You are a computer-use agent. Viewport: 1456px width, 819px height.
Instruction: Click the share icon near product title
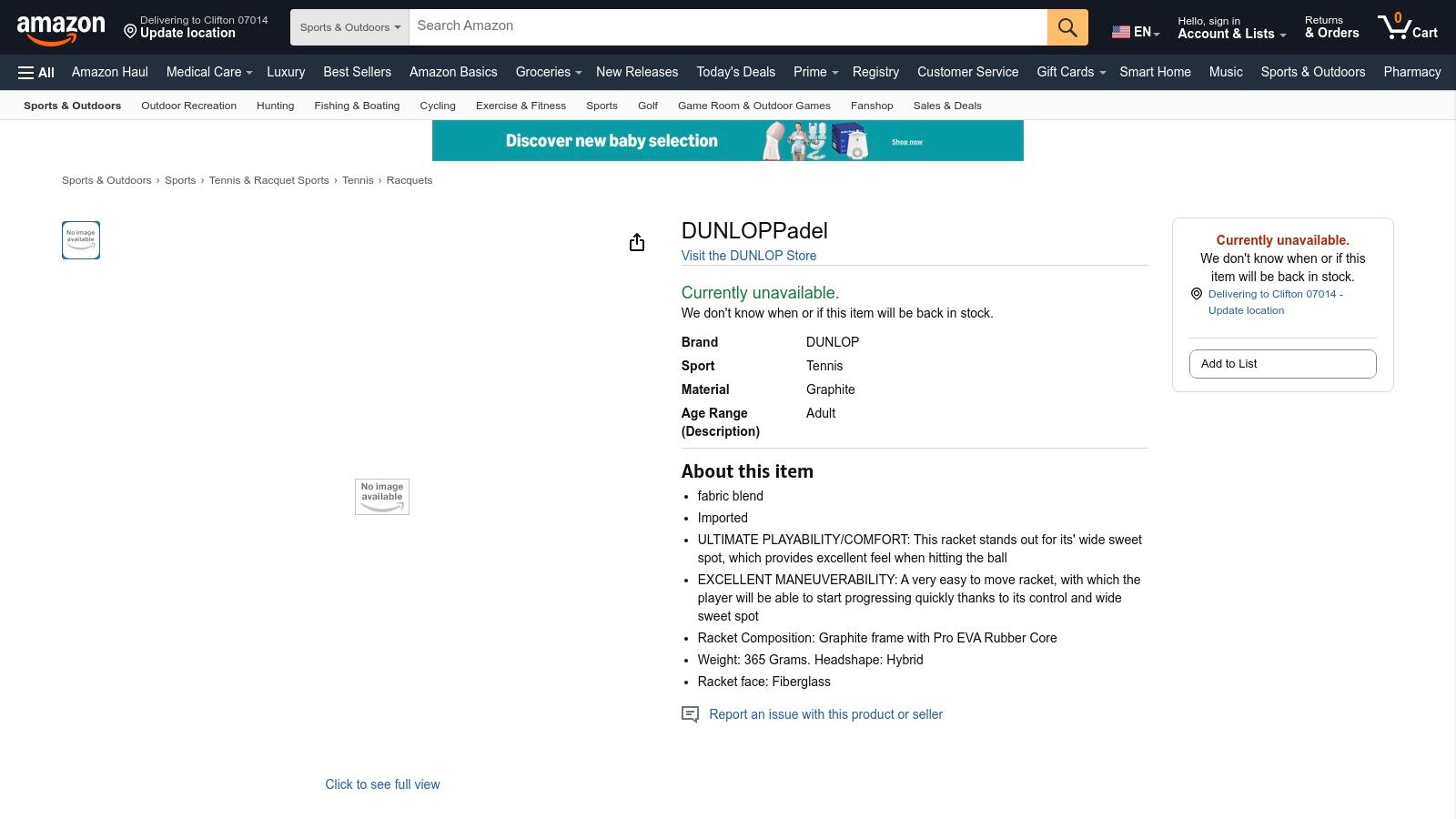(x=637, y=242)
